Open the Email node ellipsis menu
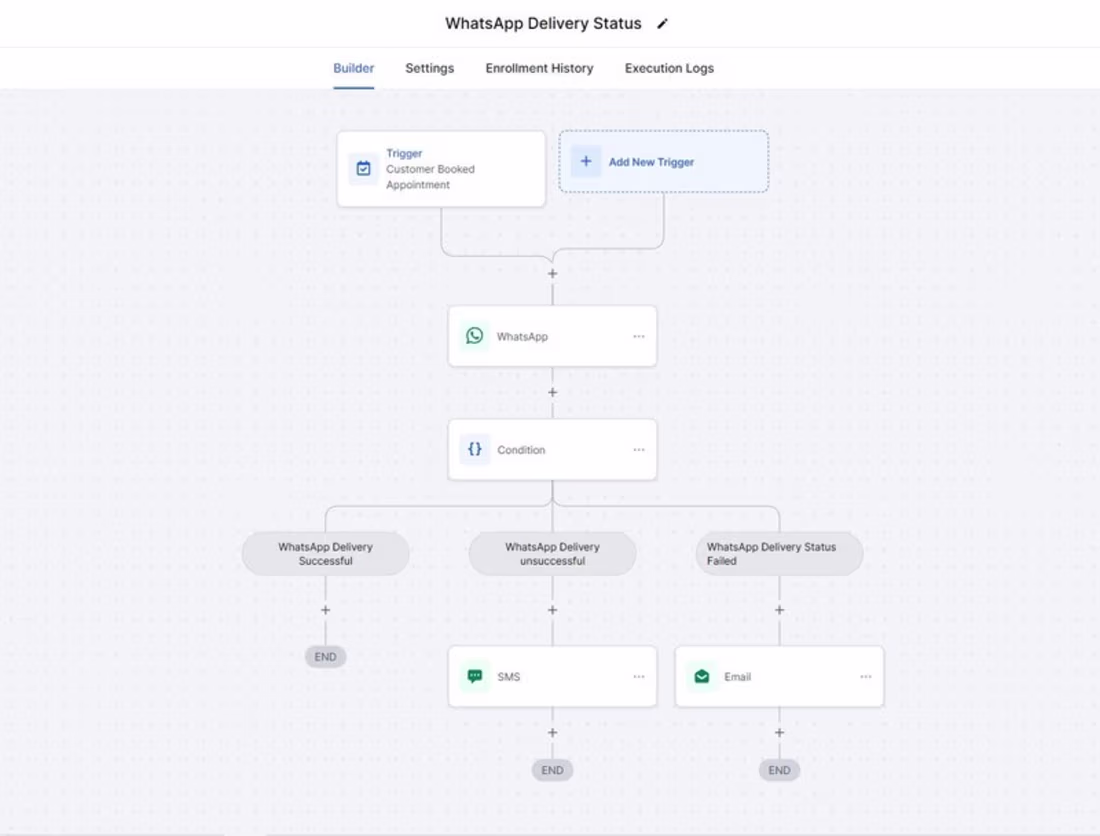1100x836 pixels. [865, 676]
